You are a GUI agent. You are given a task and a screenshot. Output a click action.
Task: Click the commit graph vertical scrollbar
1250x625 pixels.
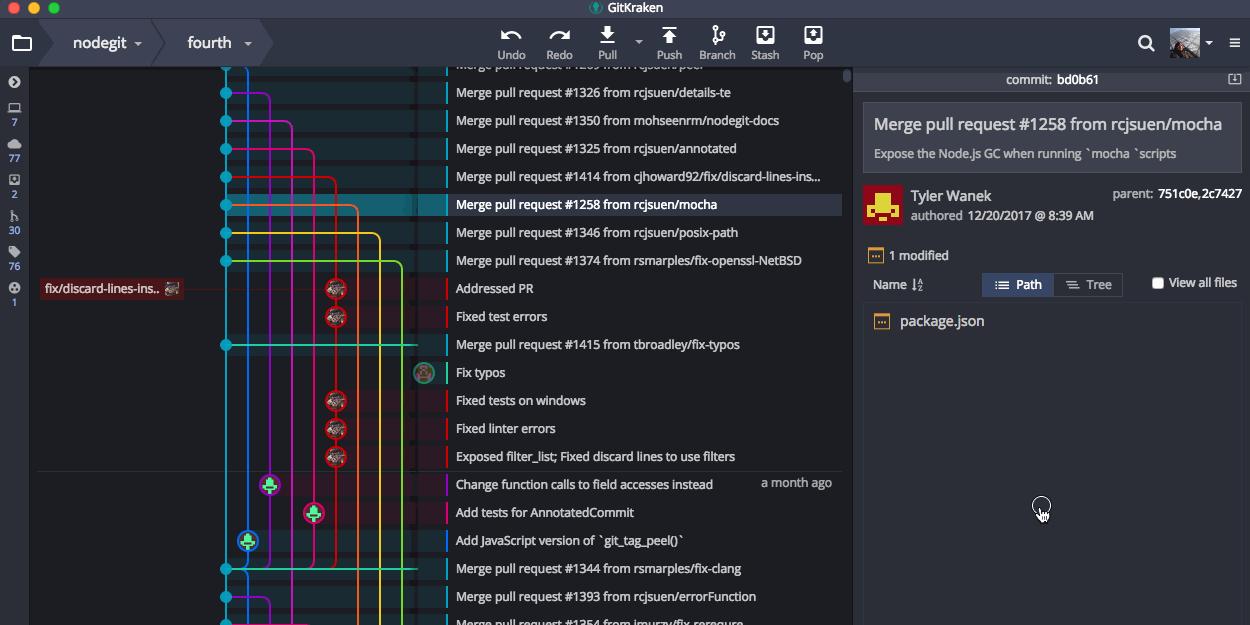847,76
